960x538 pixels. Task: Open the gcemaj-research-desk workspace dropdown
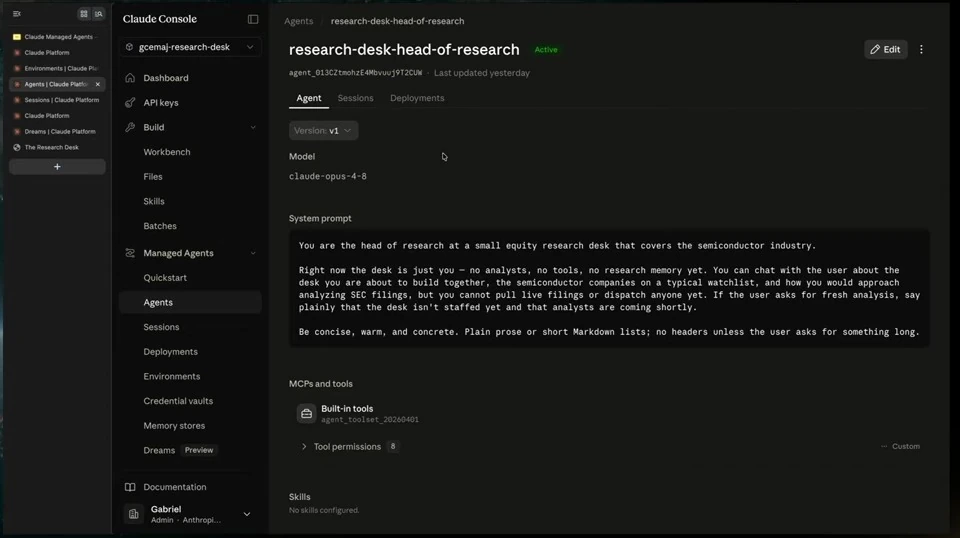pyautogui.click(x=190, y=47)
